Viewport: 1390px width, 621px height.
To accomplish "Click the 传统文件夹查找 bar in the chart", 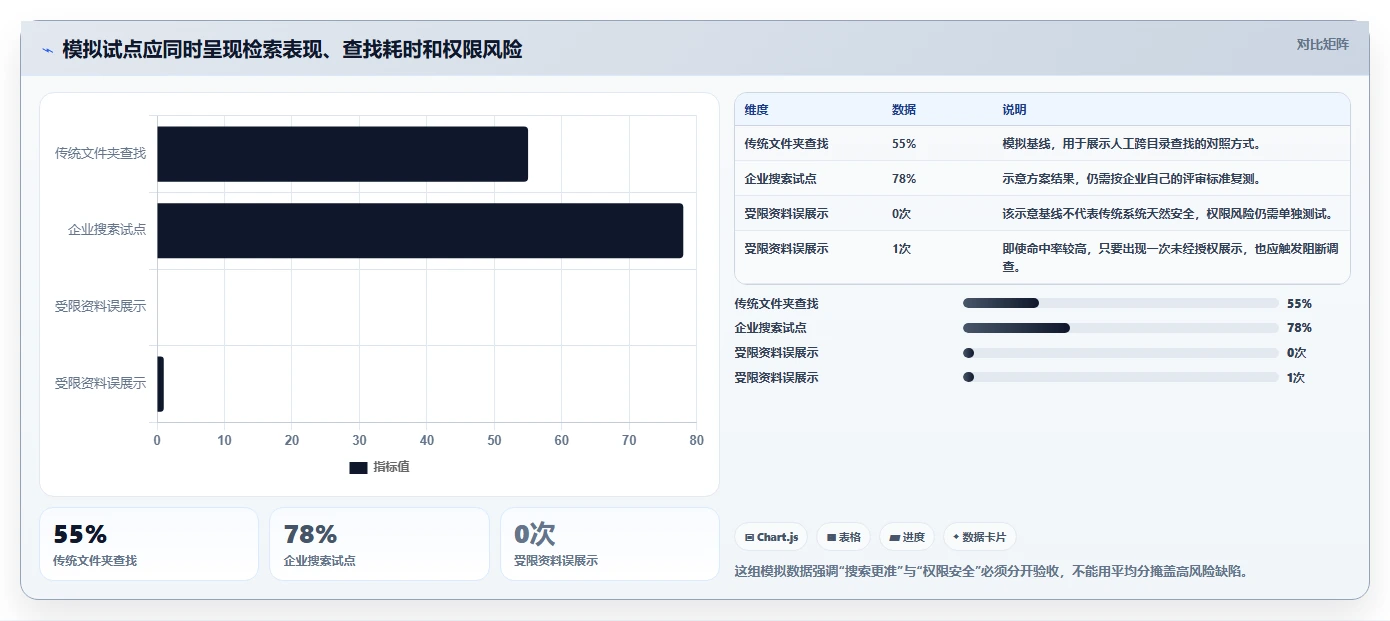I will coord(342,154).
